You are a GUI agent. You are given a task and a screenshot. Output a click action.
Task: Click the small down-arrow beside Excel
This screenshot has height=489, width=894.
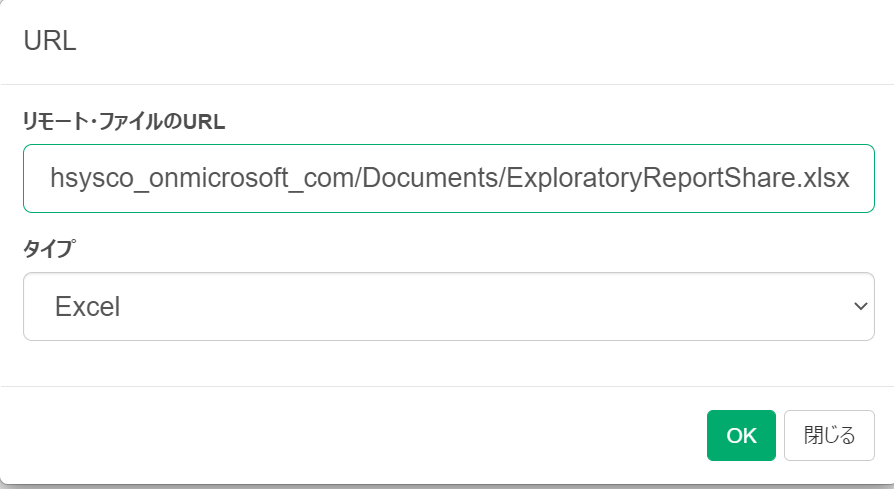(860, 307)
